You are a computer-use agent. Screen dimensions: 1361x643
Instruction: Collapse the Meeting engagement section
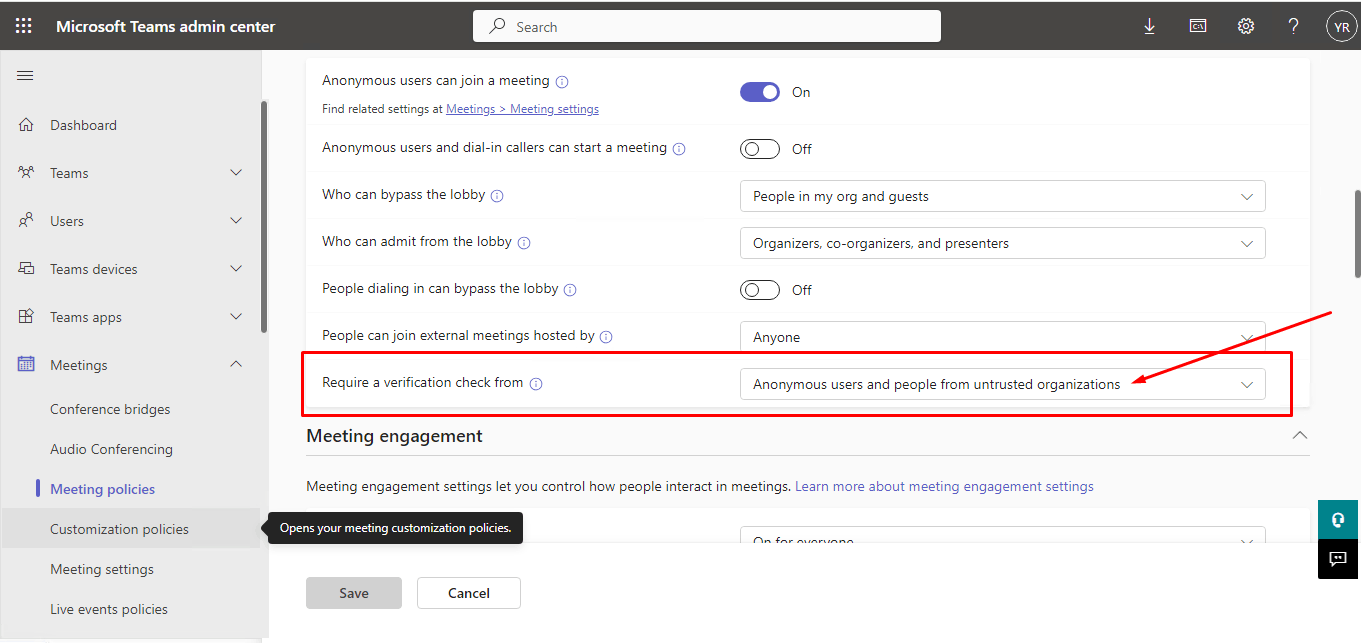point(1299,435)
